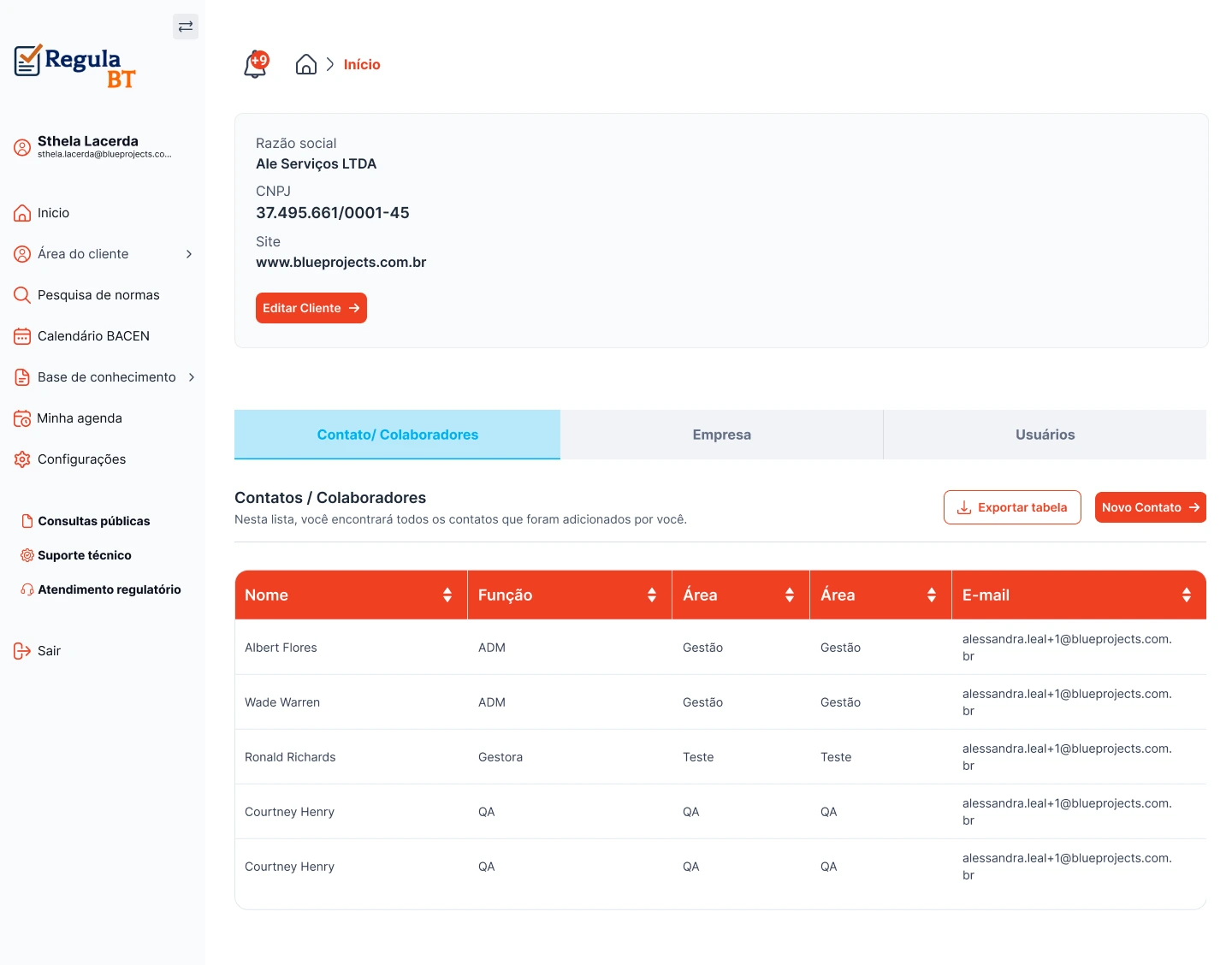The image size is (1232, 965).
Task: Click the Editar Cliente button
Action: [311, 308]
